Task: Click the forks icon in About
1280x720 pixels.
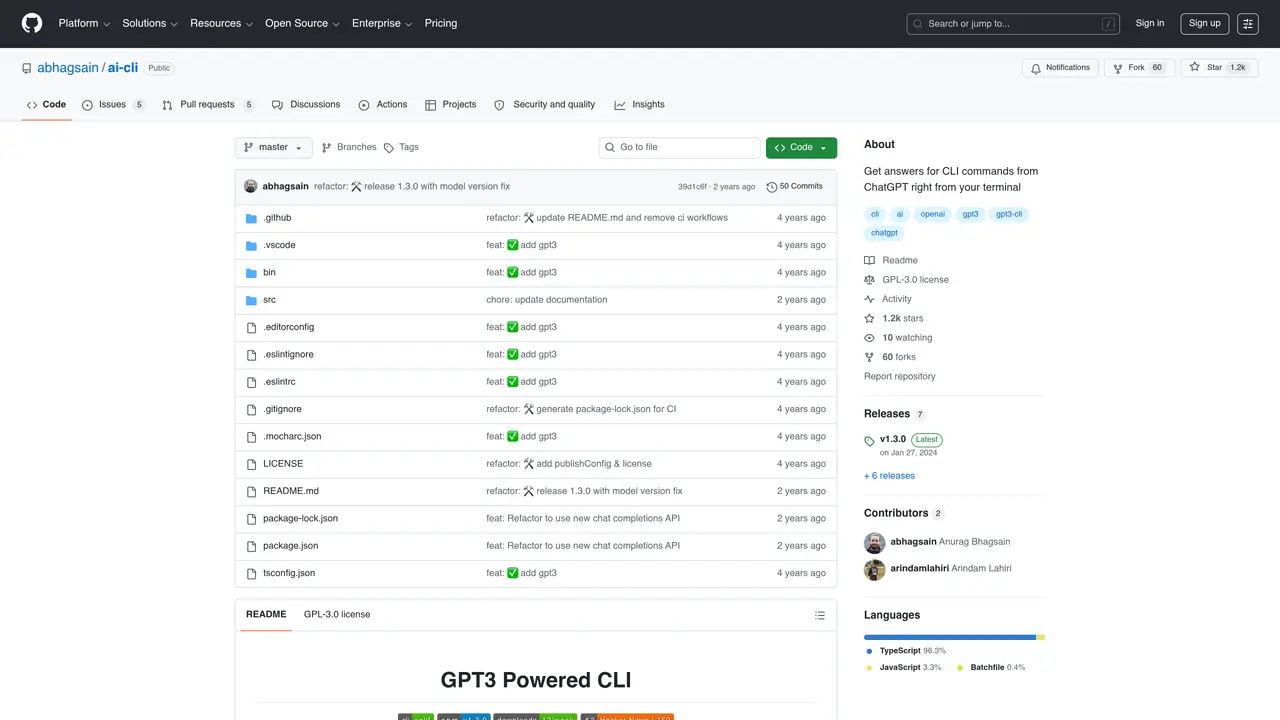Action: point(870,357)
